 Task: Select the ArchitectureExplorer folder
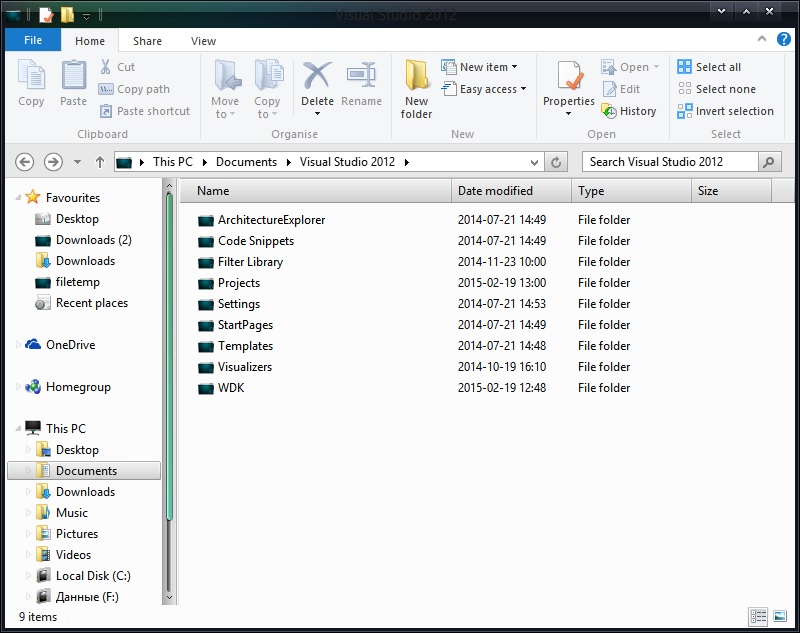click(x=271, y=220)
